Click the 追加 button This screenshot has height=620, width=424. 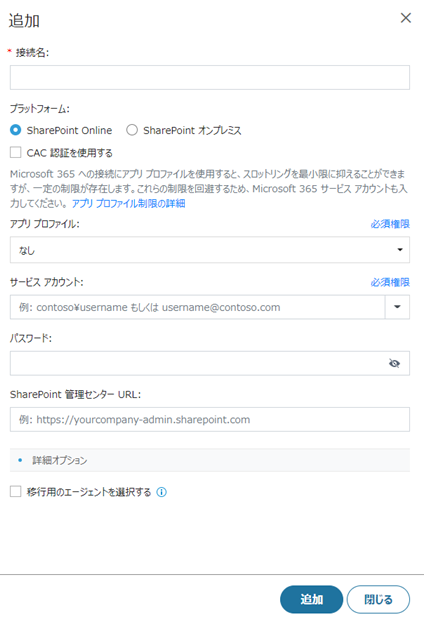point(311,599)
